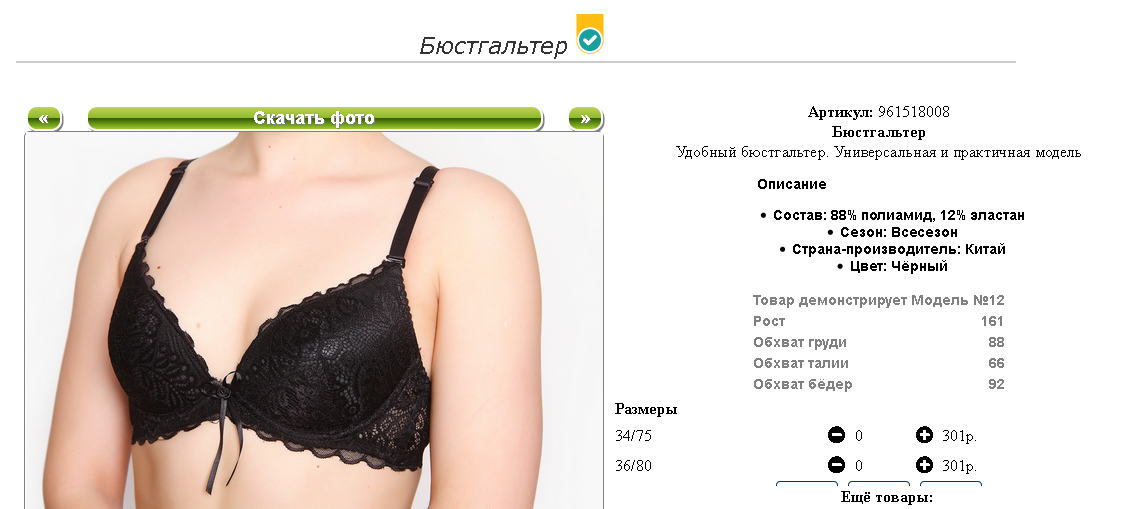The height and width of the screenshot is (509, 1135).
Task: Increase quantity for size 36/80
Action: (924, 465)
